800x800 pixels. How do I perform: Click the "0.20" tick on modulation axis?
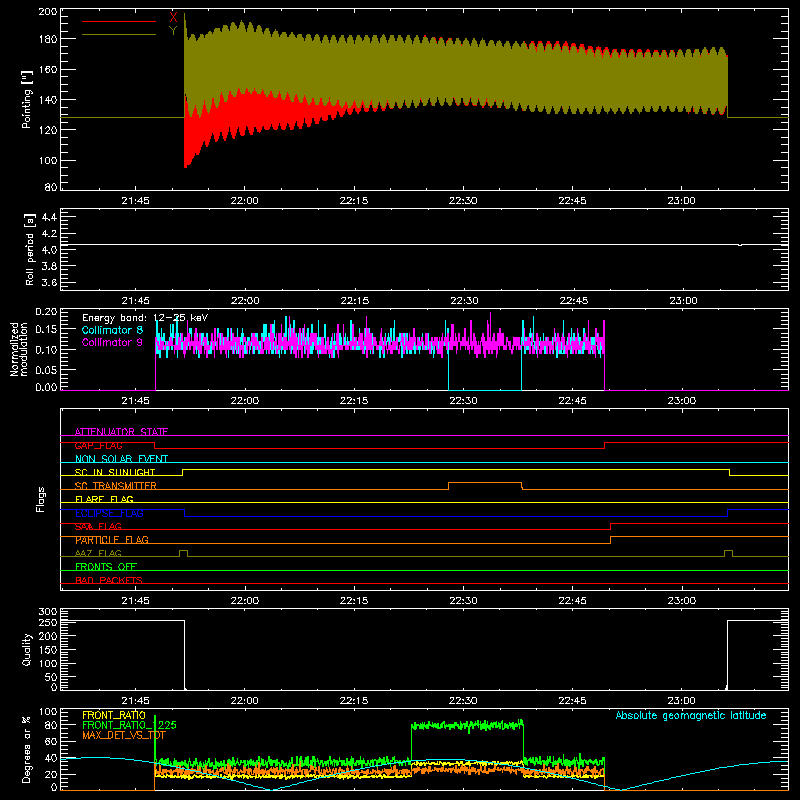(46, 311)
